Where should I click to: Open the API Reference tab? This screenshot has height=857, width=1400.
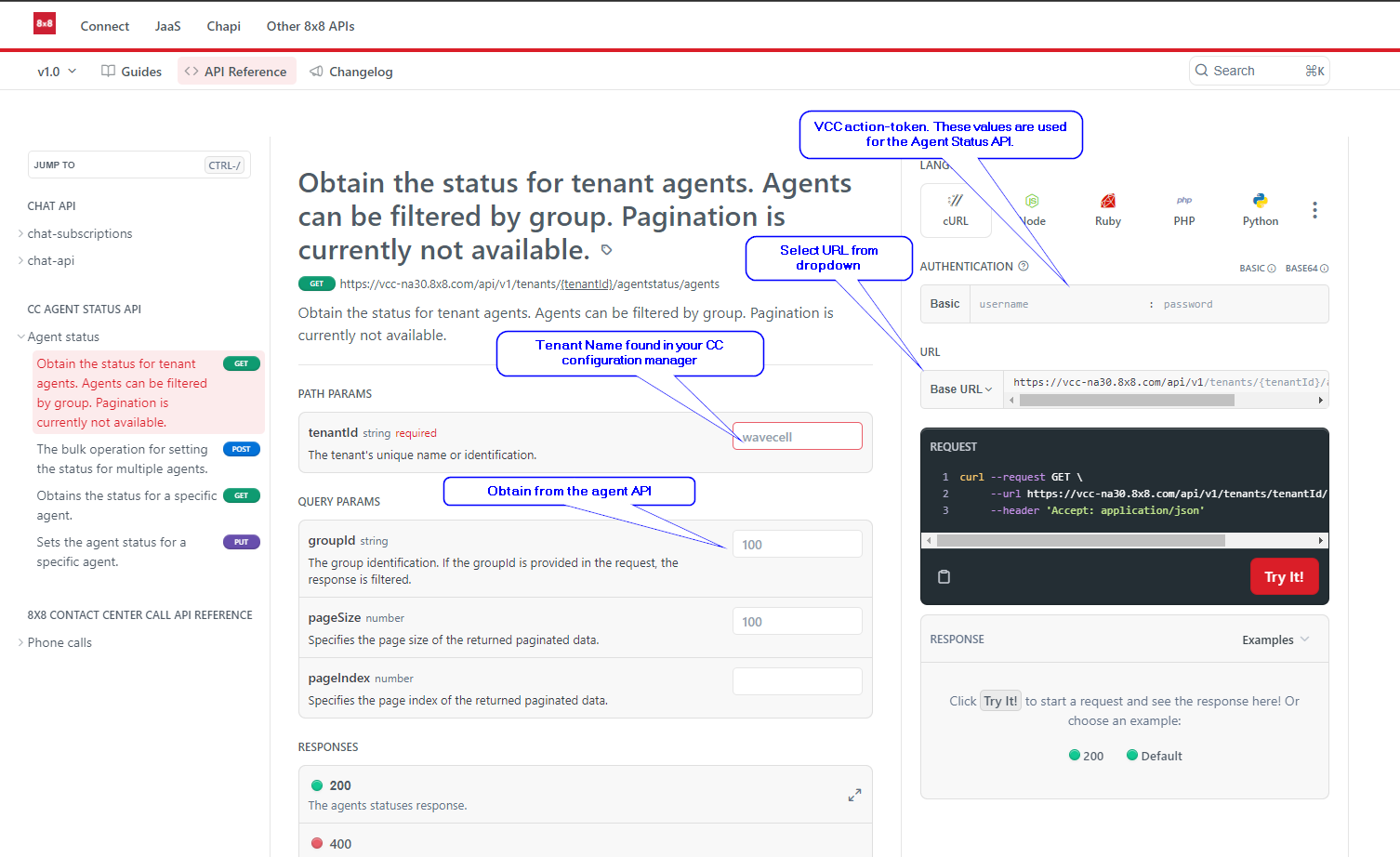click(x=237, y=72)
